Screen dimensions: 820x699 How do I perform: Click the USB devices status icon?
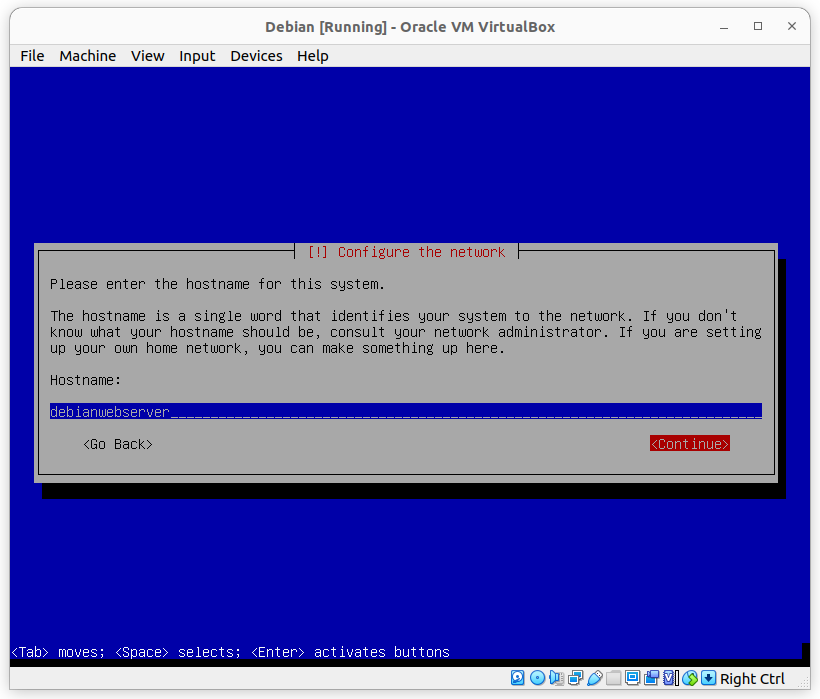tap(594, 678)
